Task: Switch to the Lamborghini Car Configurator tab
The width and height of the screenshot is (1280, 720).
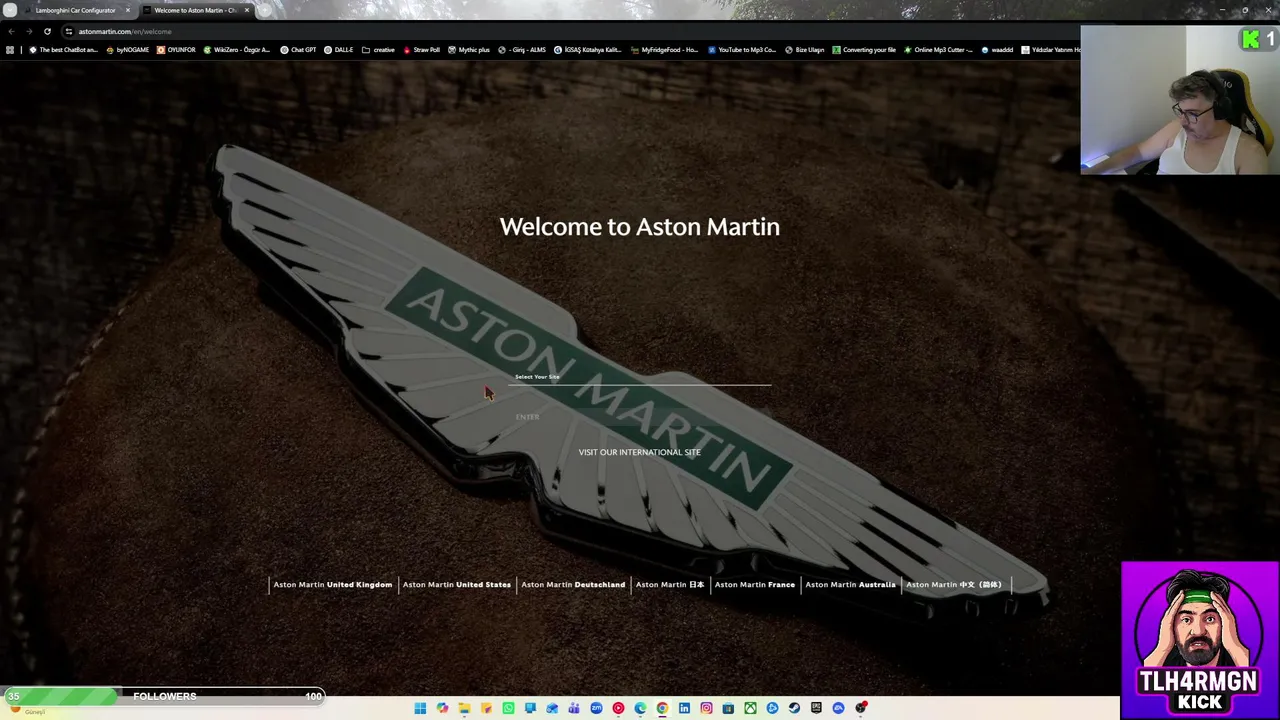Action: 76,10
